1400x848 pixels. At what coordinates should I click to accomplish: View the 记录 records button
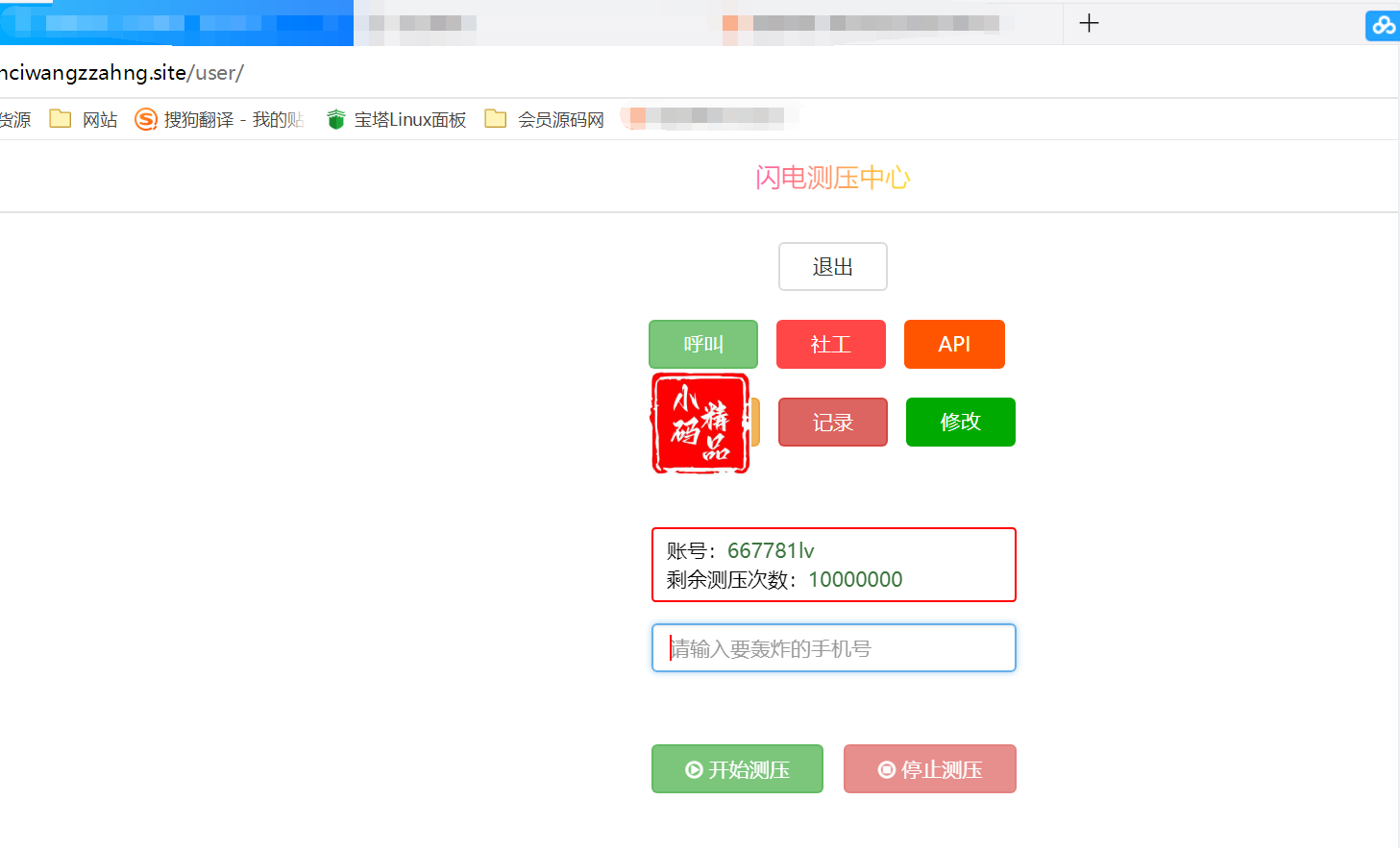click(x=833, y=422)
